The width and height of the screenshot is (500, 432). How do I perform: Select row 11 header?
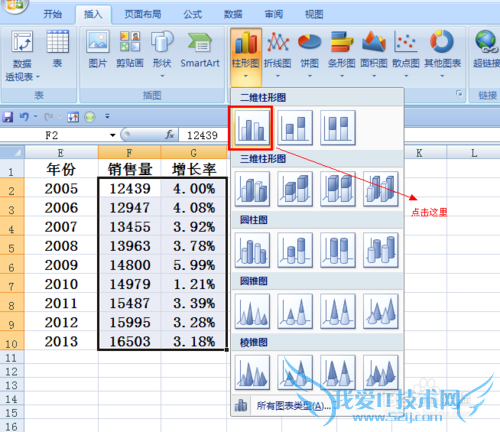click(12, 358)
